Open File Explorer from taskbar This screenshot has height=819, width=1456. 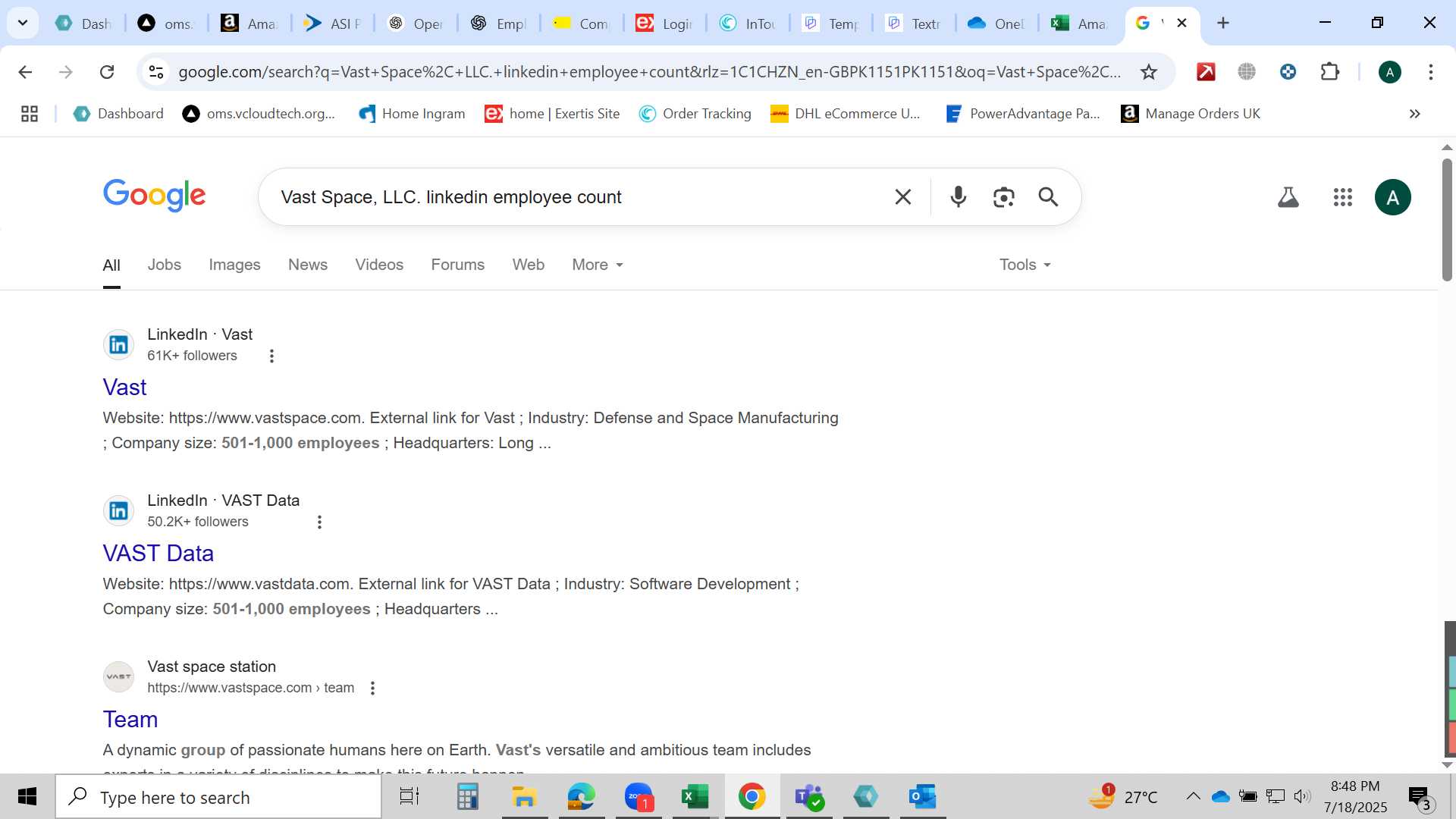tap(524, 797)
